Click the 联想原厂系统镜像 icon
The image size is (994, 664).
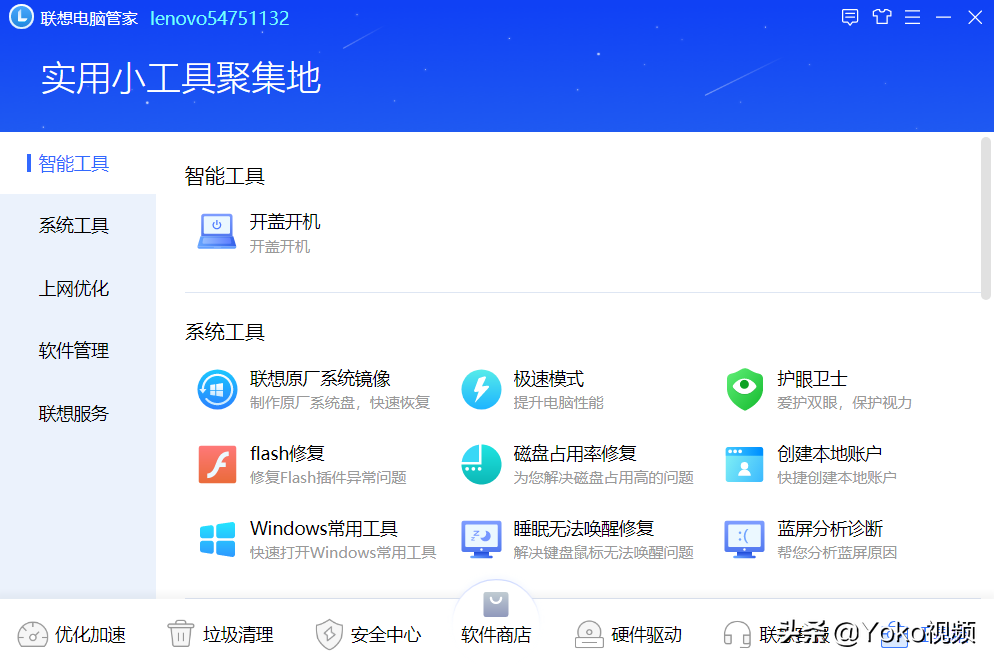pos(217,389)
